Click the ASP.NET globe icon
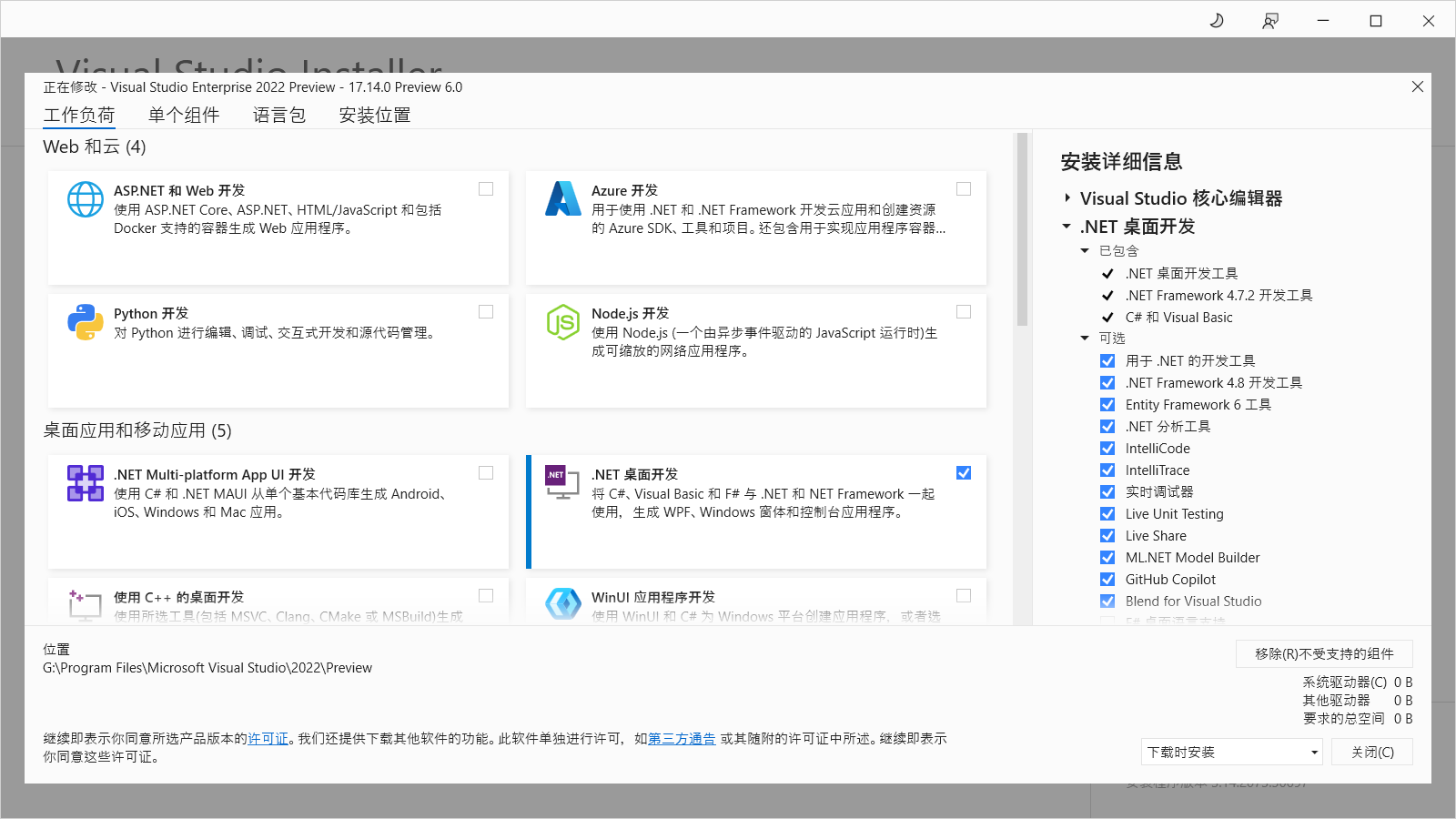Image resolution: width=1456 pixels, height=819 pixels. 86,199
